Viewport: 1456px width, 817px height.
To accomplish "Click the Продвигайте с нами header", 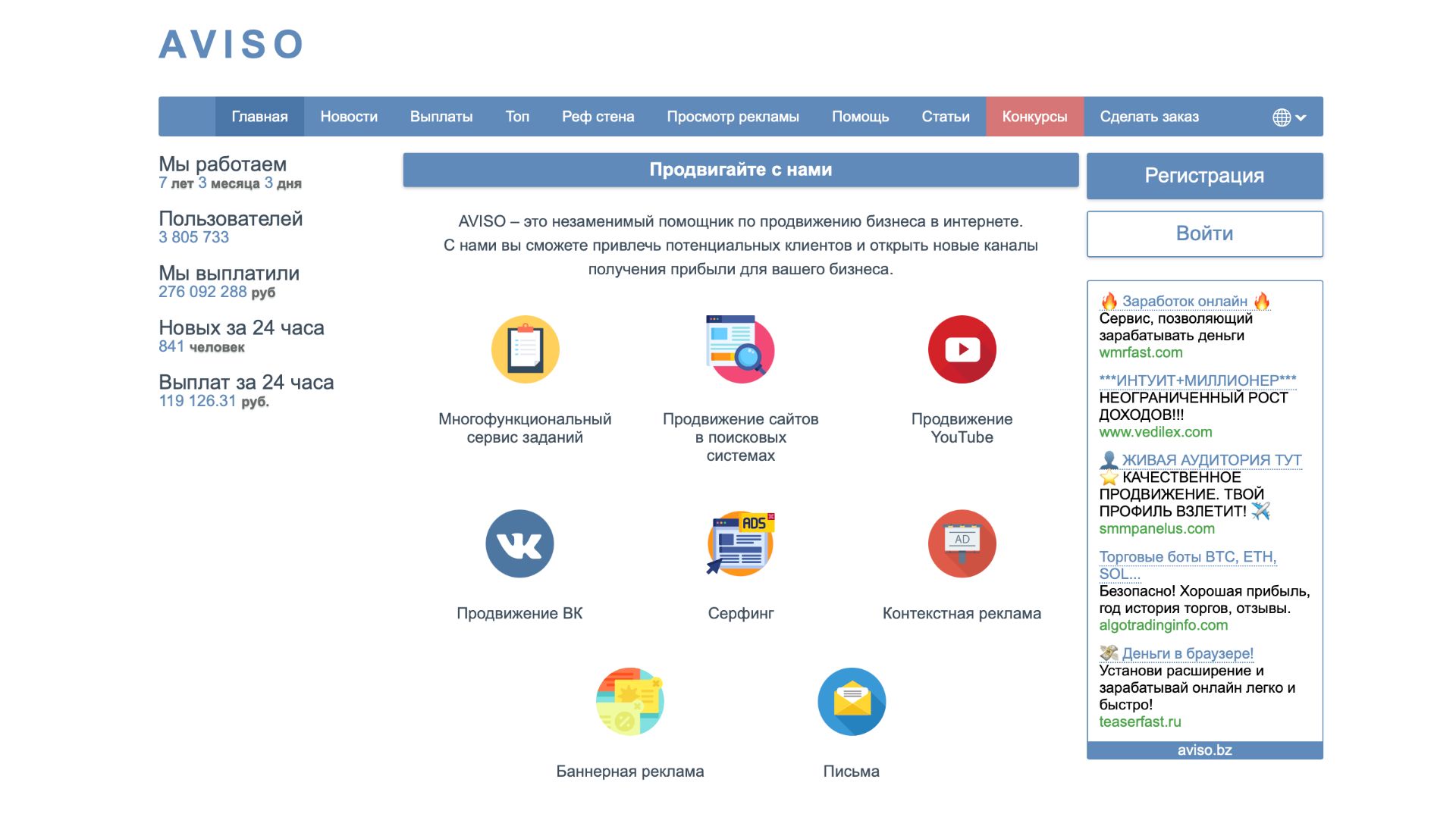I will (x=740, y=170).
